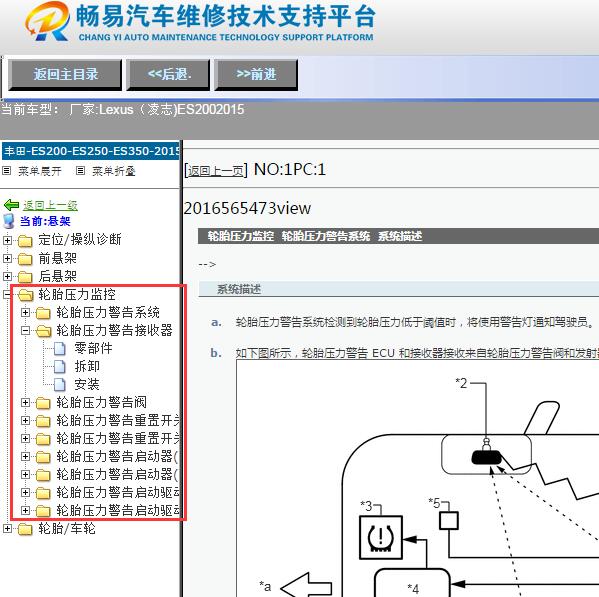The height and width of the screenshot is (597, 599).
Task: Click the platform logo icon
Action: click(48, 21)
